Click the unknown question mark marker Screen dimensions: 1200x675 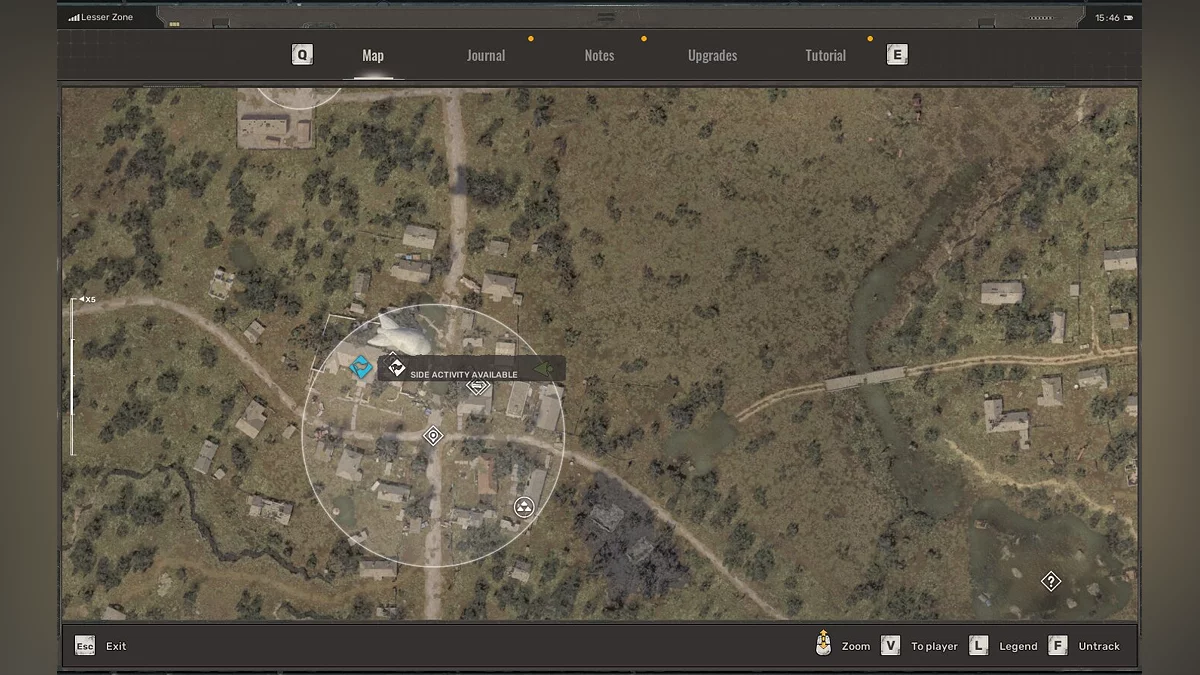pos(1051,581)
